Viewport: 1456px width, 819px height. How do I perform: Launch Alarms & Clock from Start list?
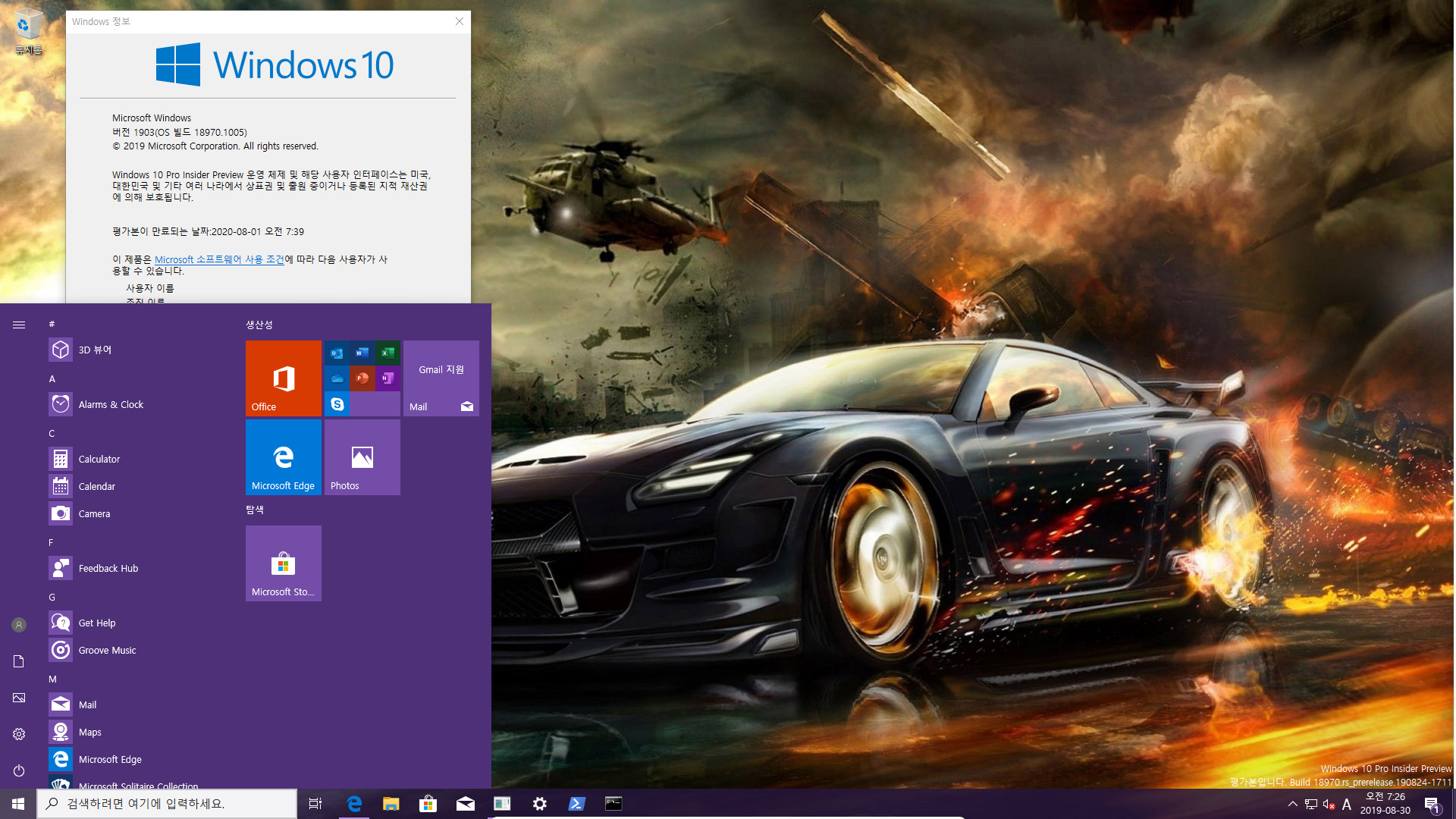click(x=136, y=404)
